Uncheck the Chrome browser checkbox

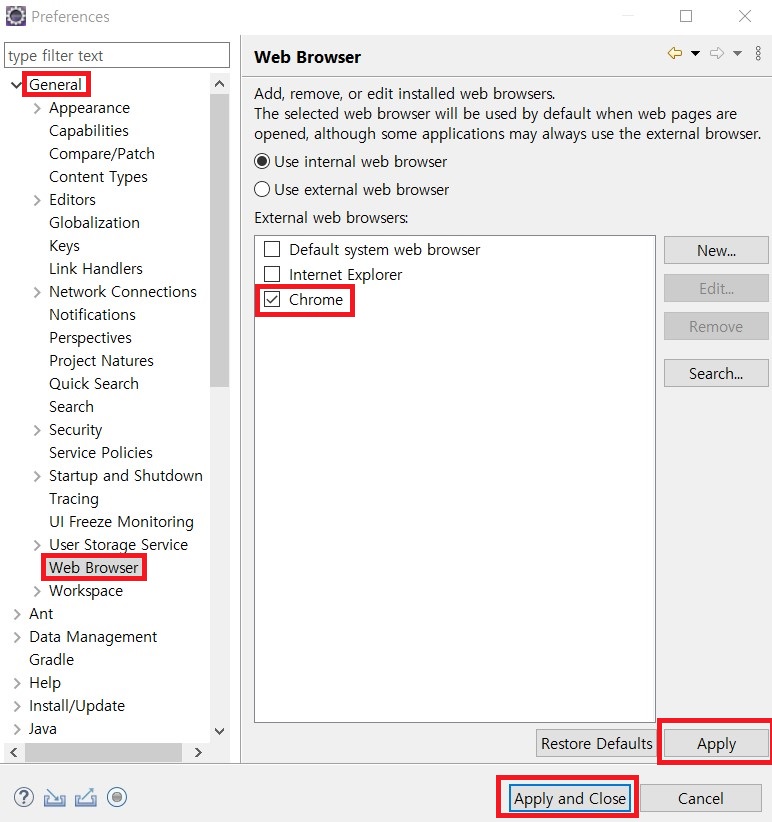(272, 299)
